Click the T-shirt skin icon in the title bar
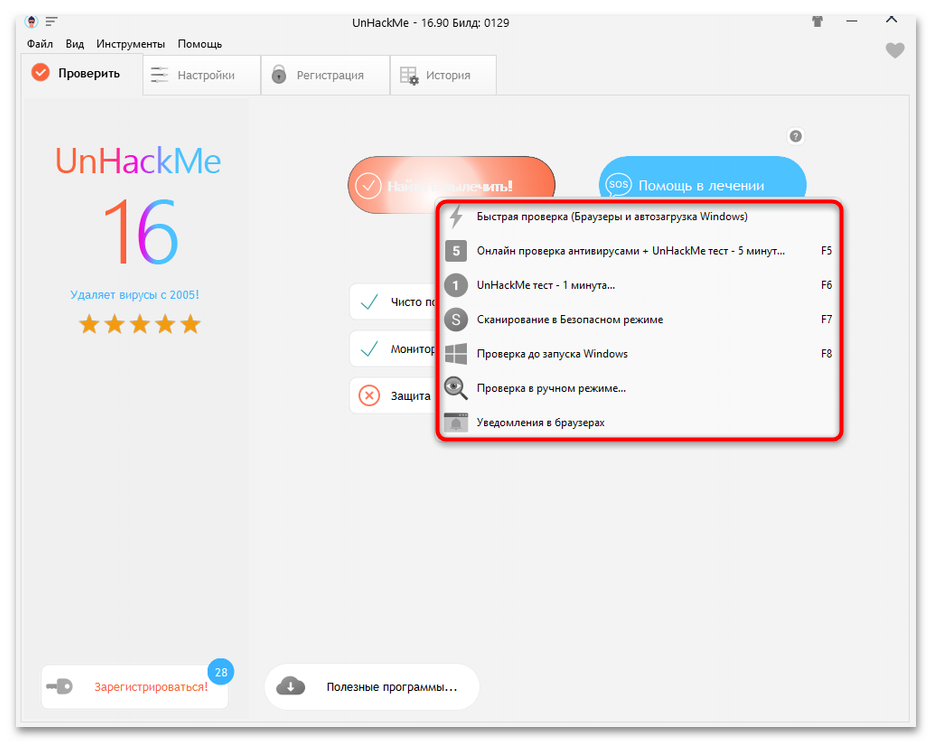Viewport: 932px width, 743px height. [817, 21]
